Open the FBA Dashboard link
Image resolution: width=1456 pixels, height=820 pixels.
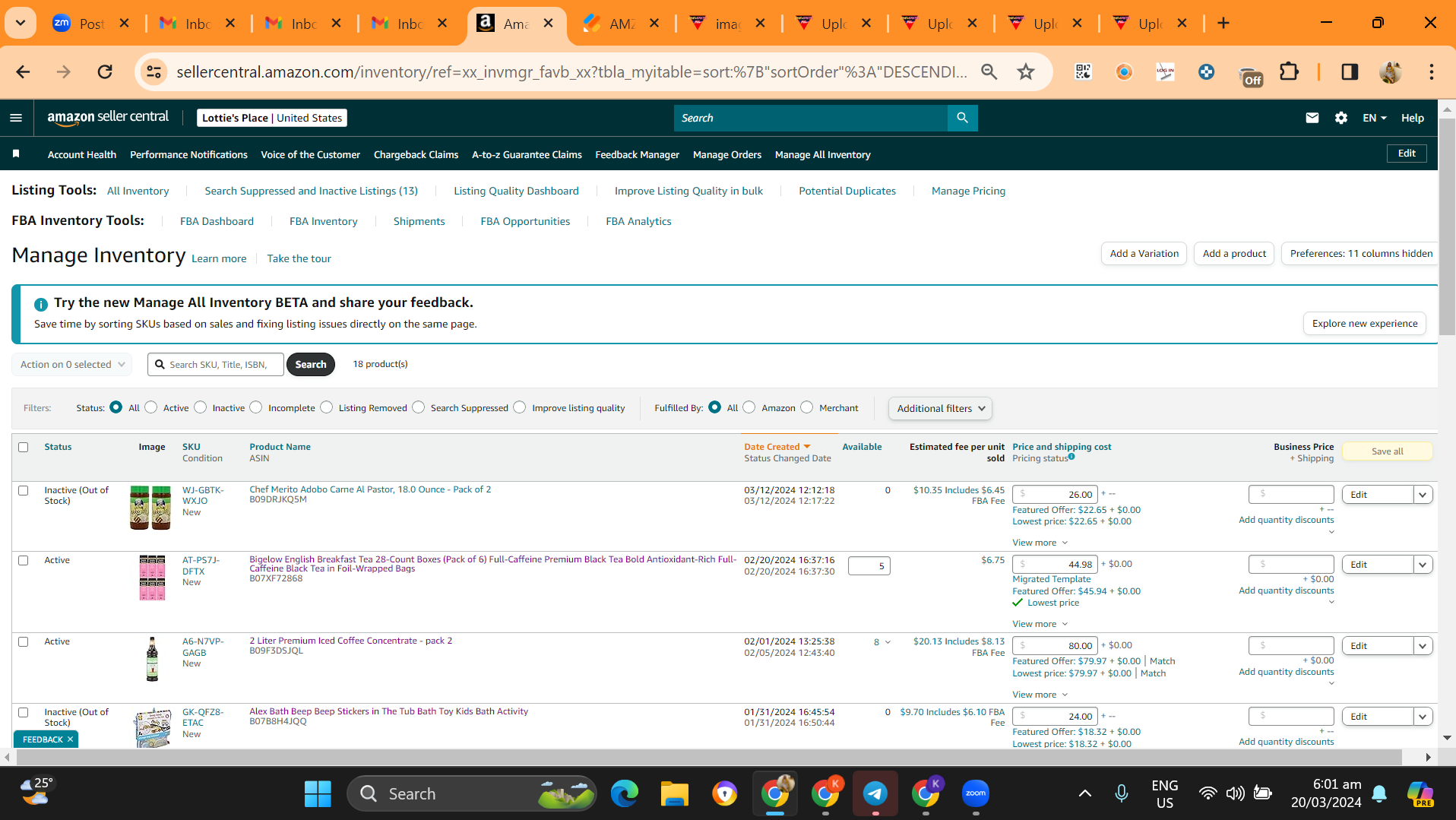(217, 221)
